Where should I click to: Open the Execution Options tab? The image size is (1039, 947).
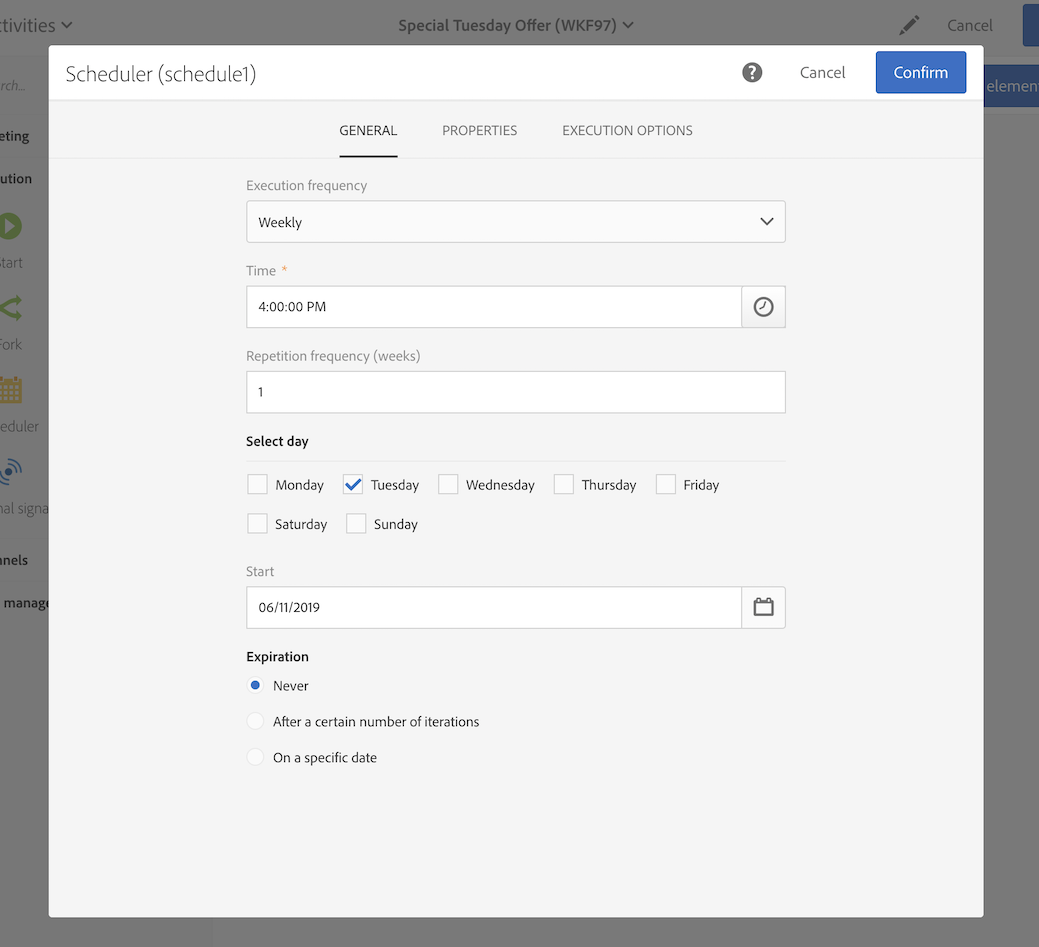[627, 130]
